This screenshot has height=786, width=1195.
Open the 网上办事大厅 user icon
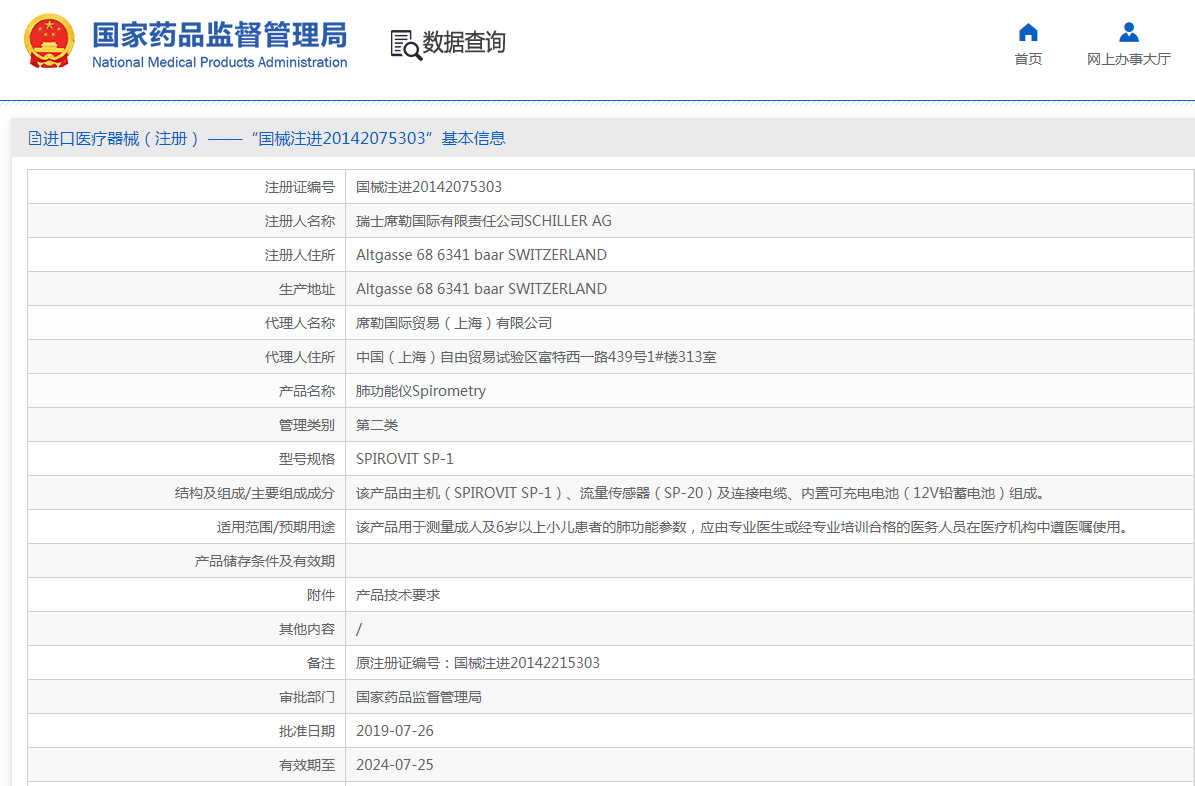point(1129,32)
